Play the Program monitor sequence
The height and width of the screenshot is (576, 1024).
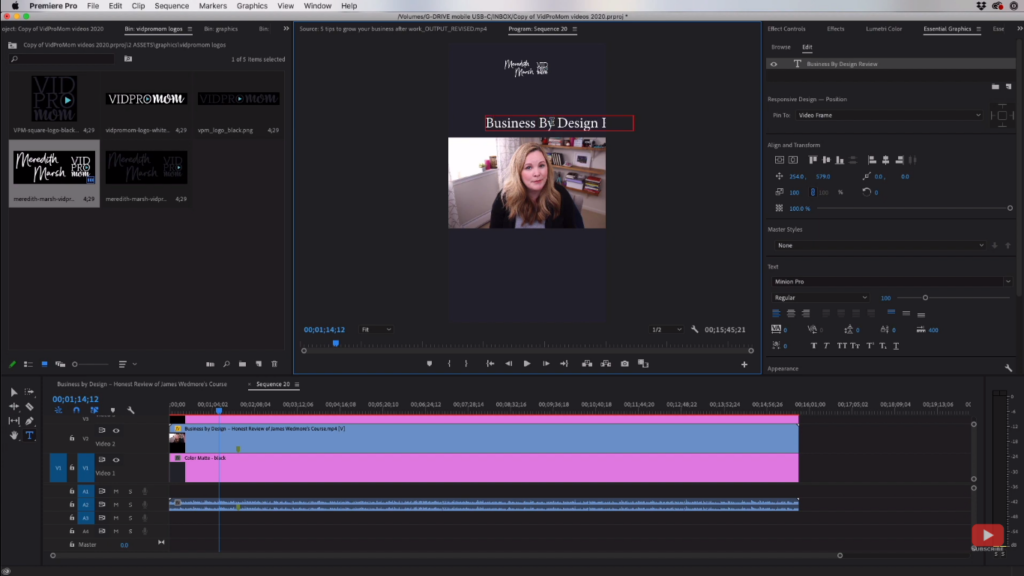[527, 364]
